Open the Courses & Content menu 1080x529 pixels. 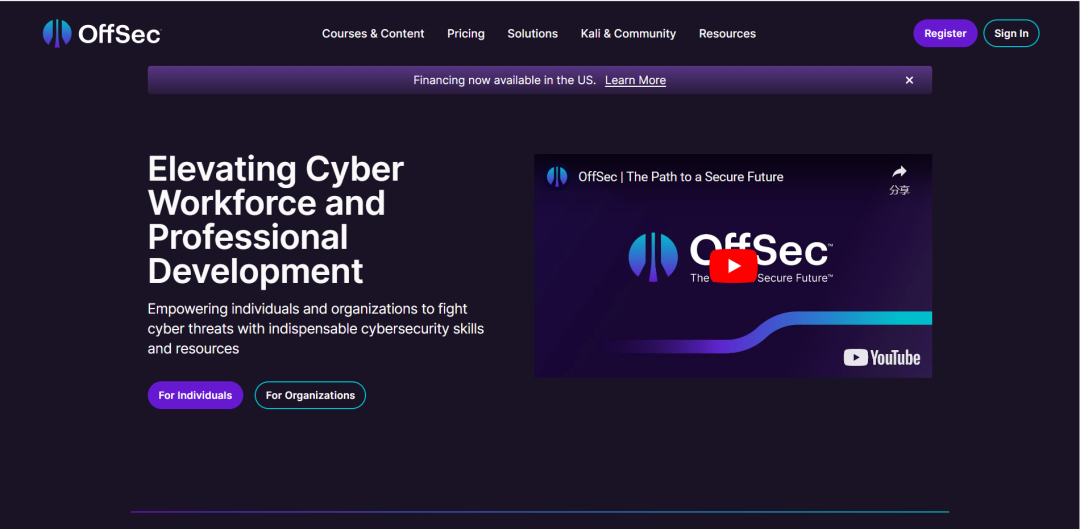(x=373, y=33)
